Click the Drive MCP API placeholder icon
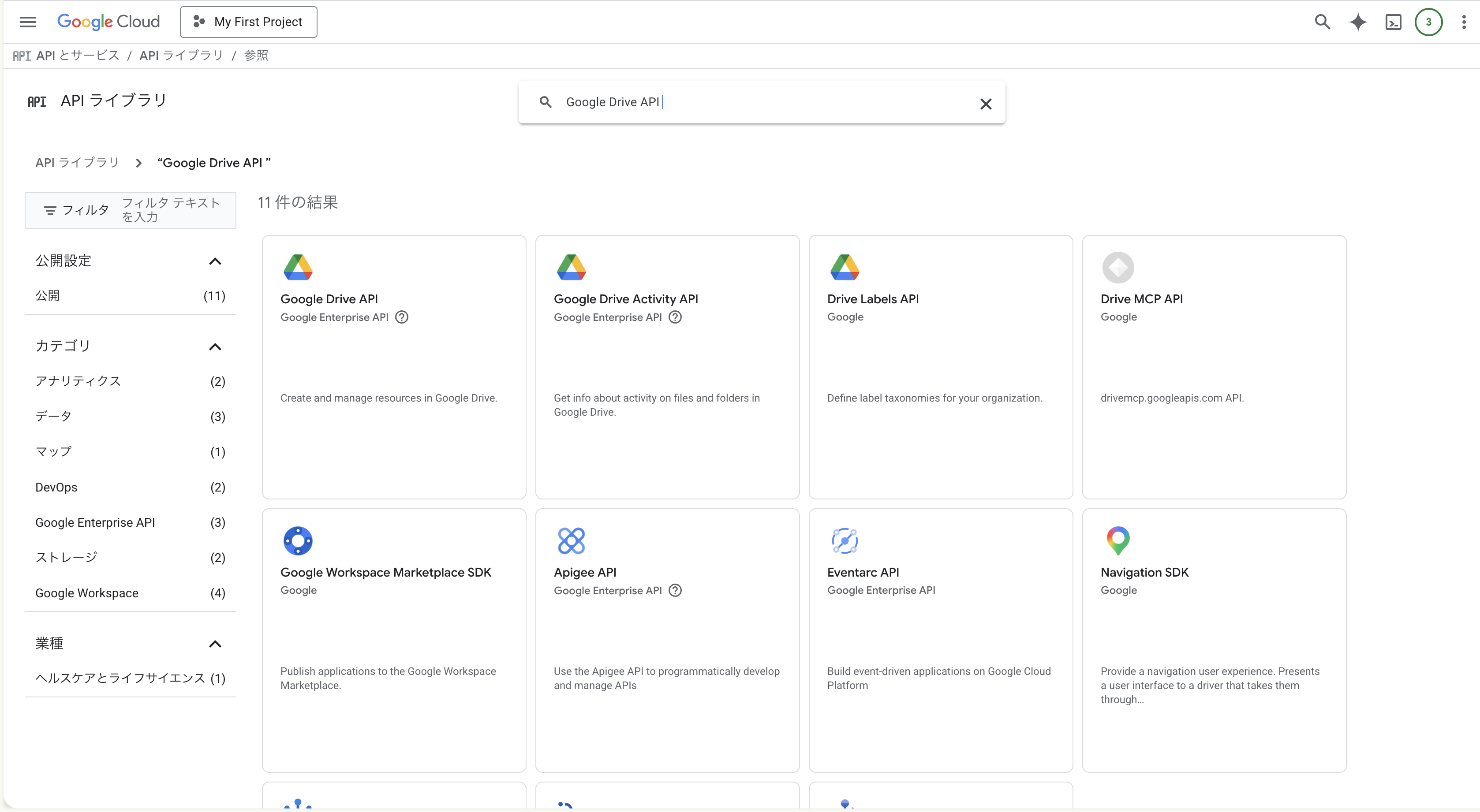 1118,267
